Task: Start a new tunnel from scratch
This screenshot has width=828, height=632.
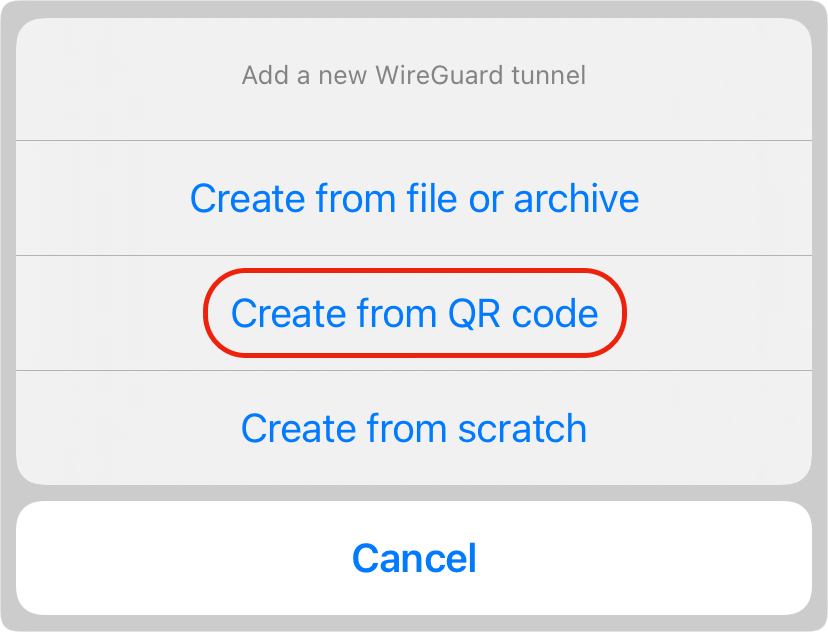Action: click(414, 428)
